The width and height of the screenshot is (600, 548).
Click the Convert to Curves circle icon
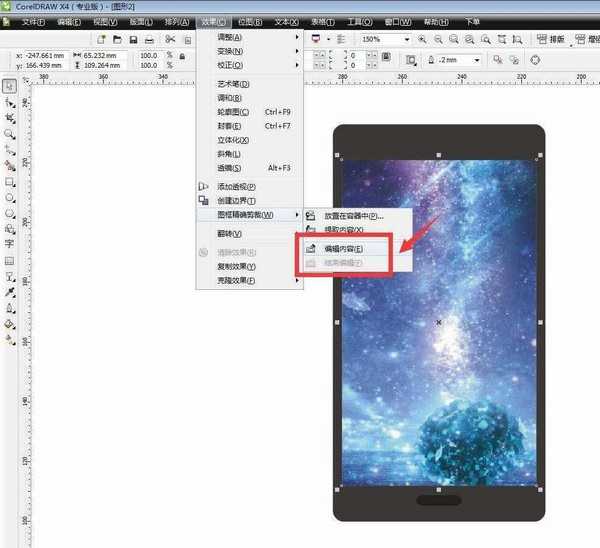coord(535,60)
